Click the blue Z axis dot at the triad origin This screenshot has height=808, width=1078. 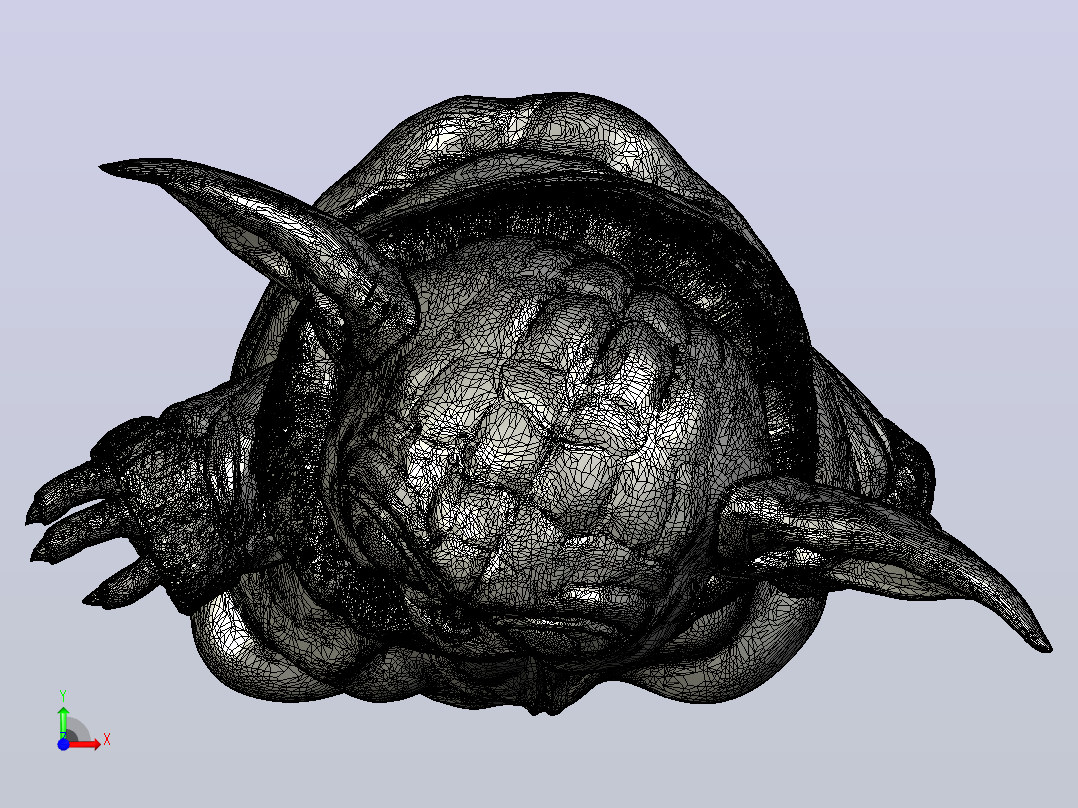[63, 744]
